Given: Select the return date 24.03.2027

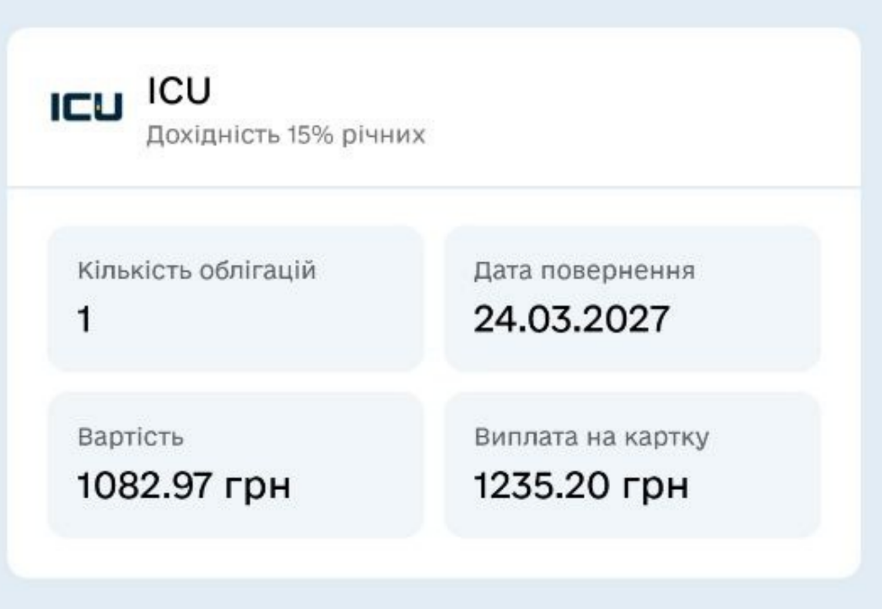Looking at the screenshot, I should point(571,322).
